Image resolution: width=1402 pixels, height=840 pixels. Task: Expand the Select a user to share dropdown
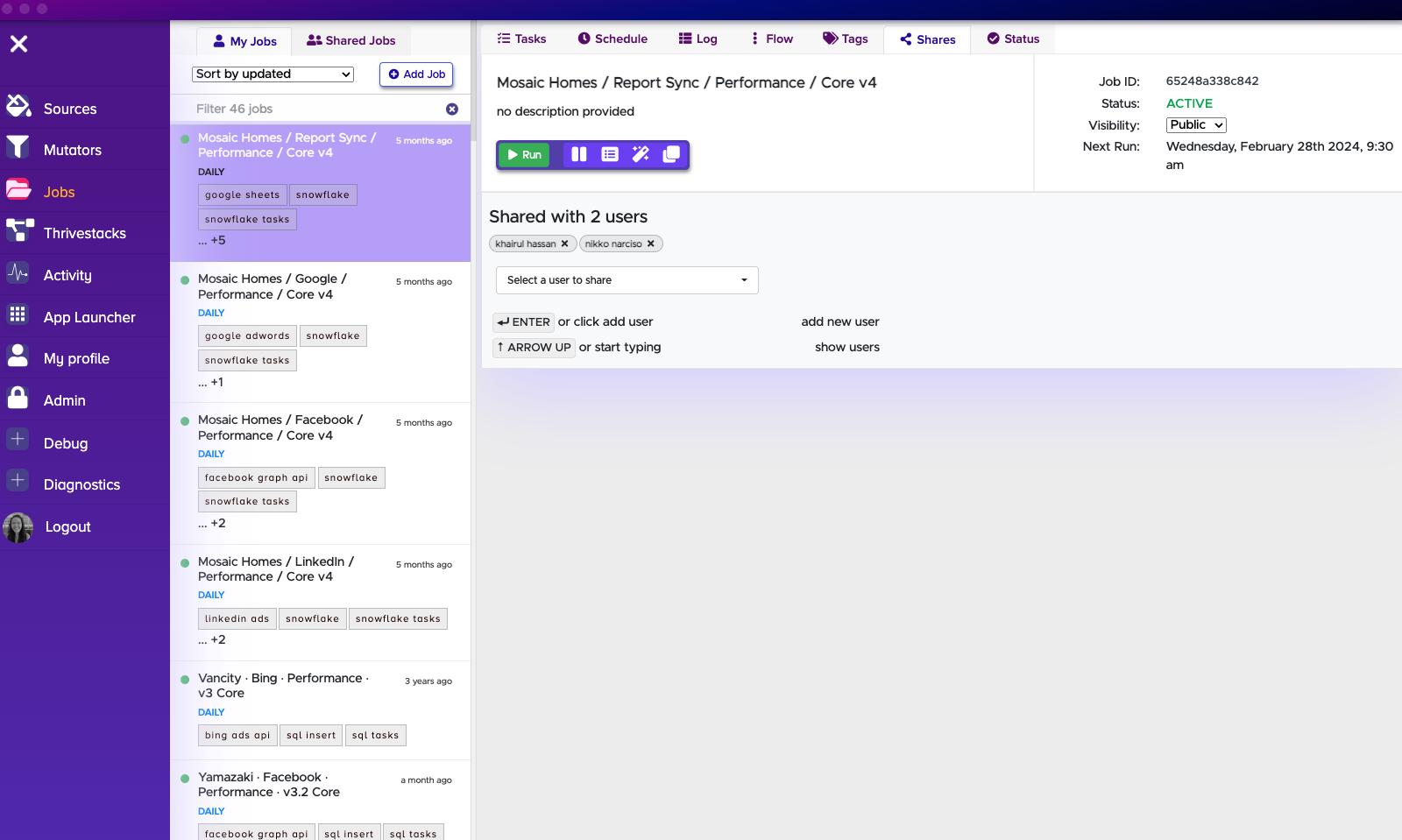(x=627, y=280)
